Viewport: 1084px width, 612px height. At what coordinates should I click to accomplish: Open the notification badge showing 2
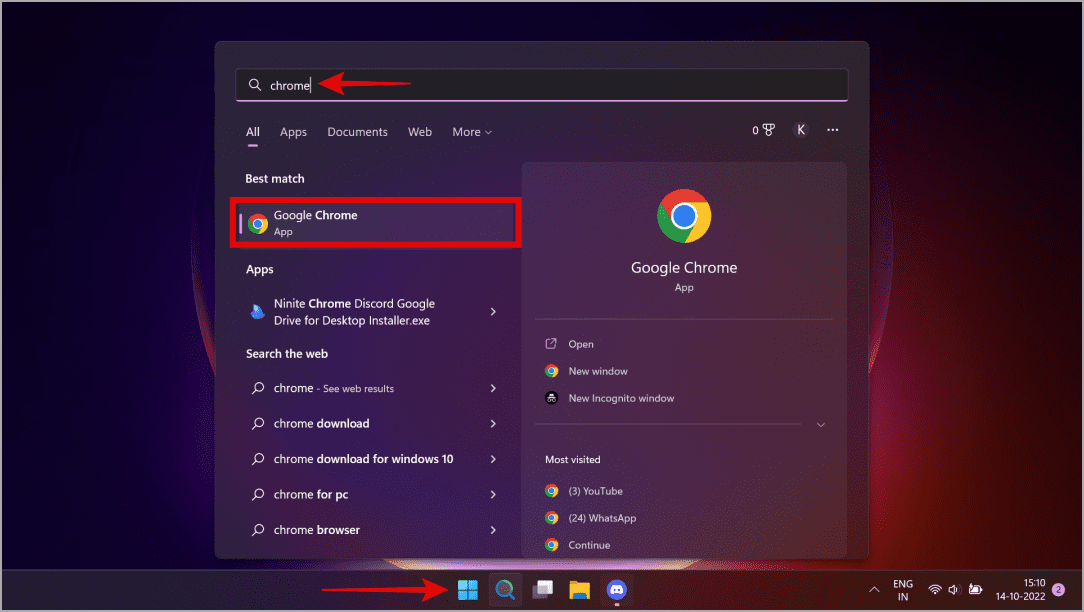point(1058,590)
